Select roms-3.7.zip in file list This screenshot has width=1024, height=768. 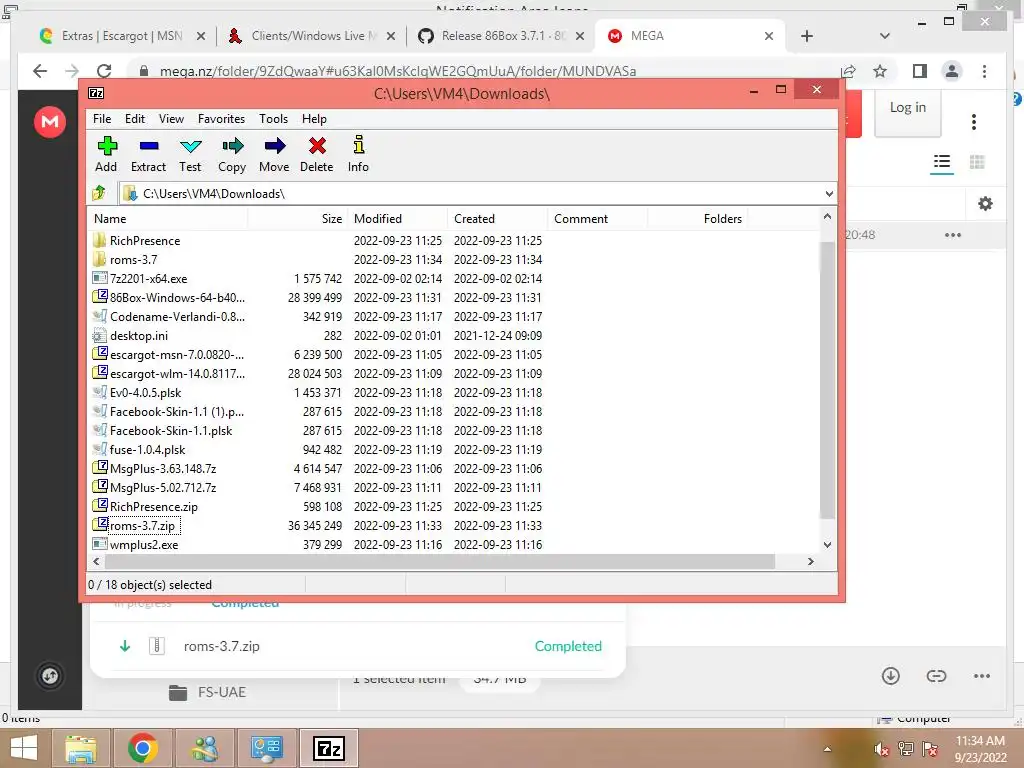pos(142,525)
